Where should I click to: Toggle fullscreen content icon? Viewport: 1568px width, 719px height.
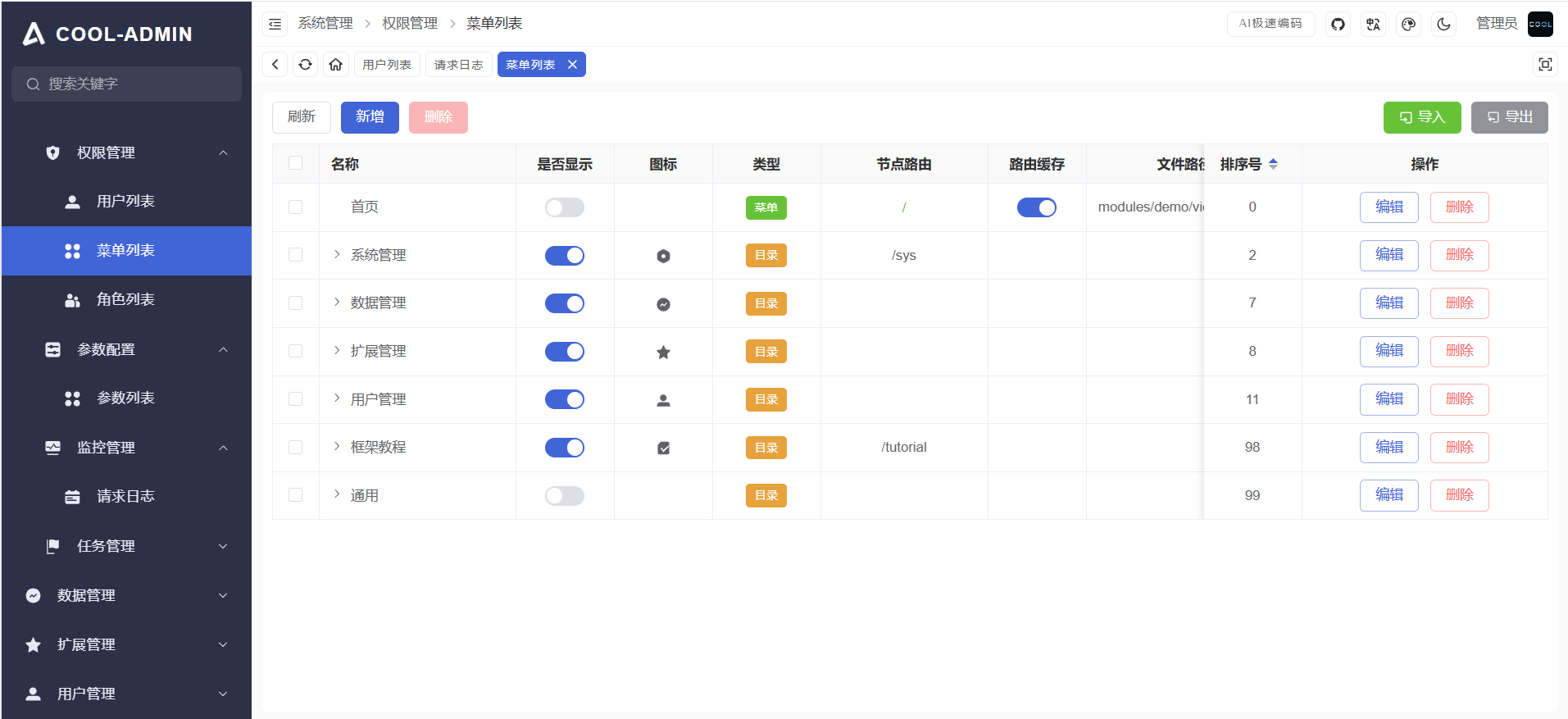click(1545, 65)
